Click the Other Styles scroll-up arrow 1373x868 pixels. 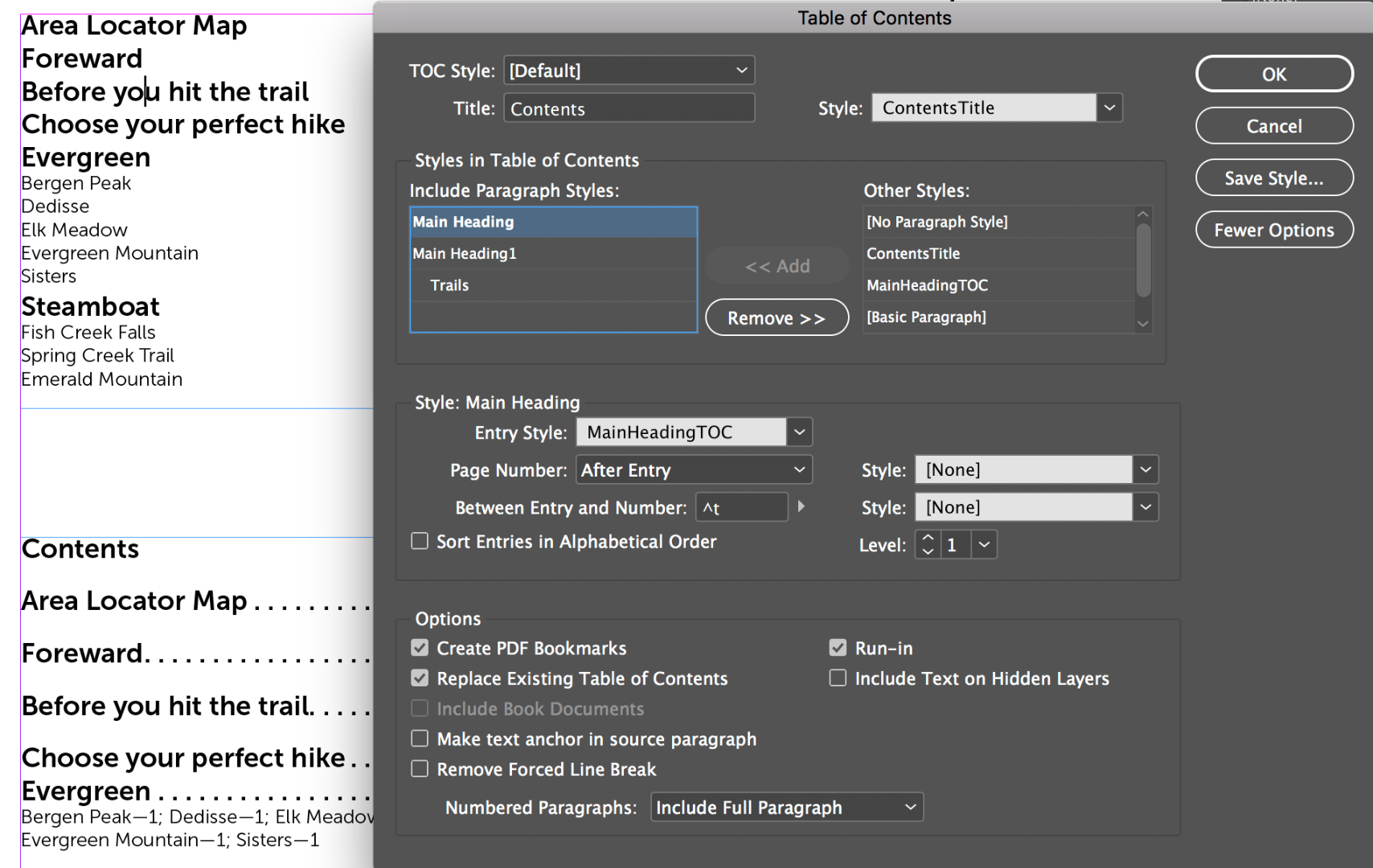[x=1143, y=215]
